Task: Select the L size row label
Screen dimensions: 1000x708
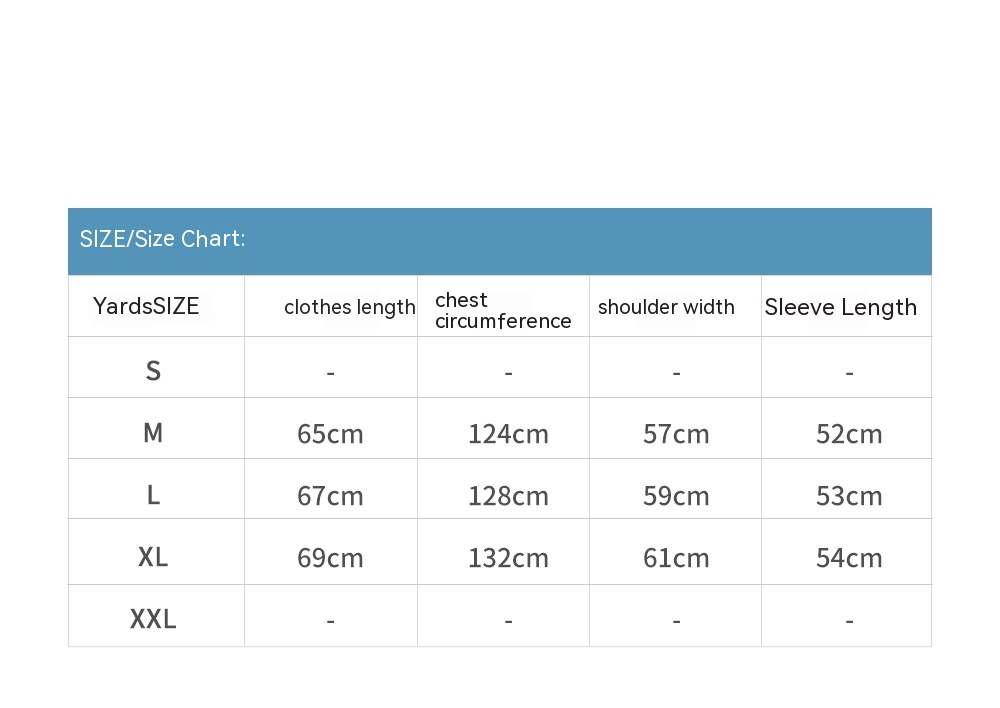Action: coord(153,495)
